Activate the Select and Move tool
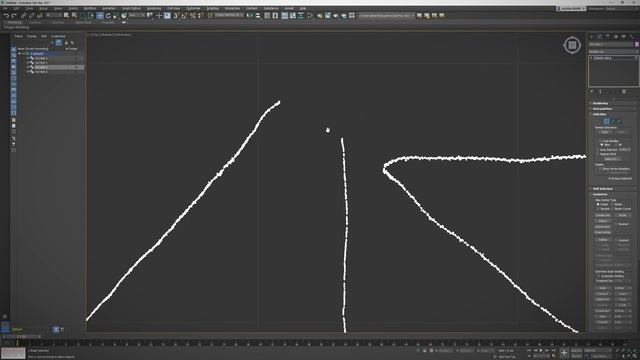 pos(100,16)
